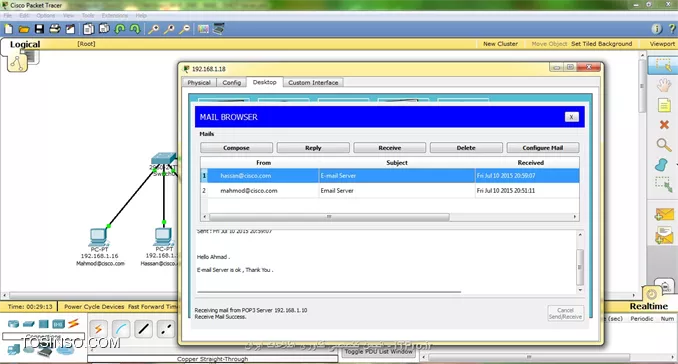
Task: Pick the Console cable connection
Action: 121,329
